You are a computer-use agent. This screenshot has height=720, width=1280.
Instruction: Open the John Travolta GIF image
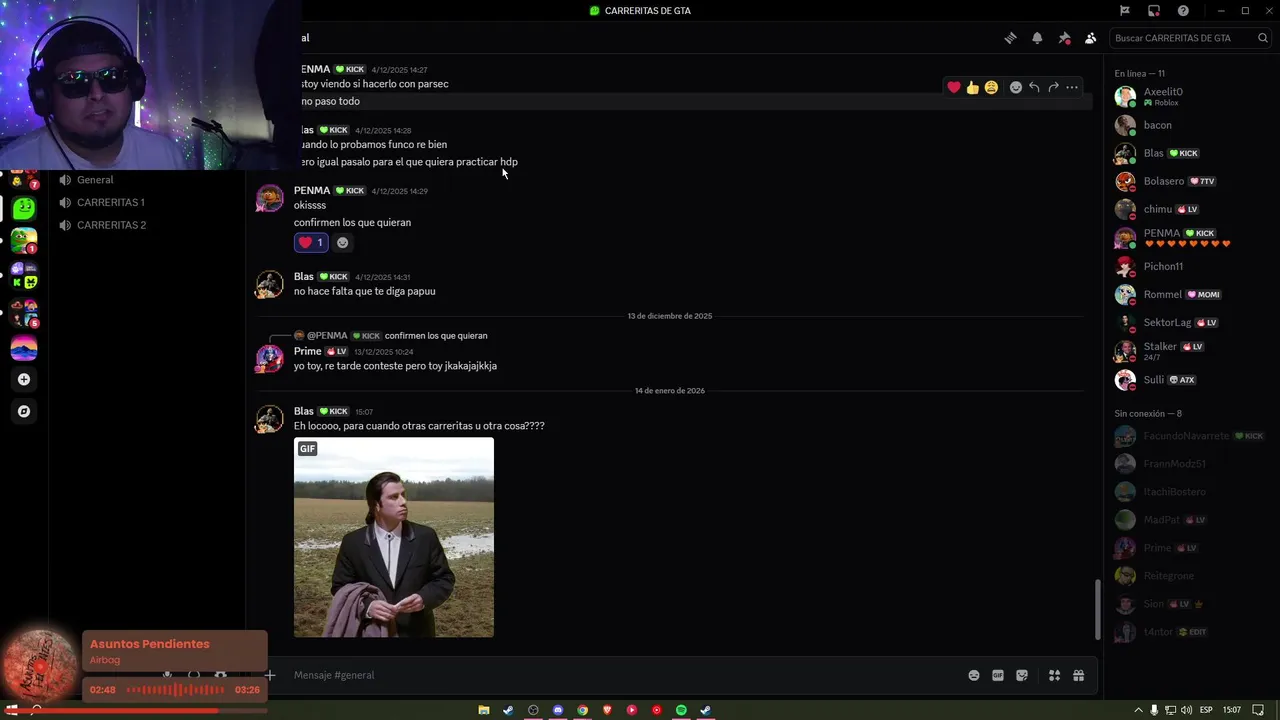394,537
